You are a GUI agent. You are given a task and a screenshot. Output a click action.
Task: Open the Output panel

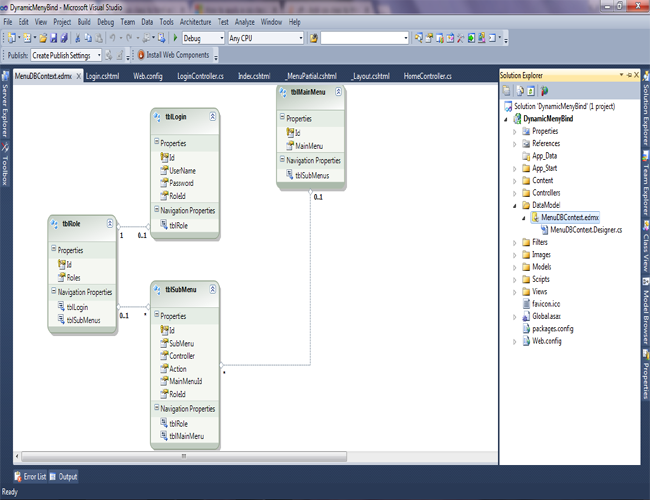[67, 477]
